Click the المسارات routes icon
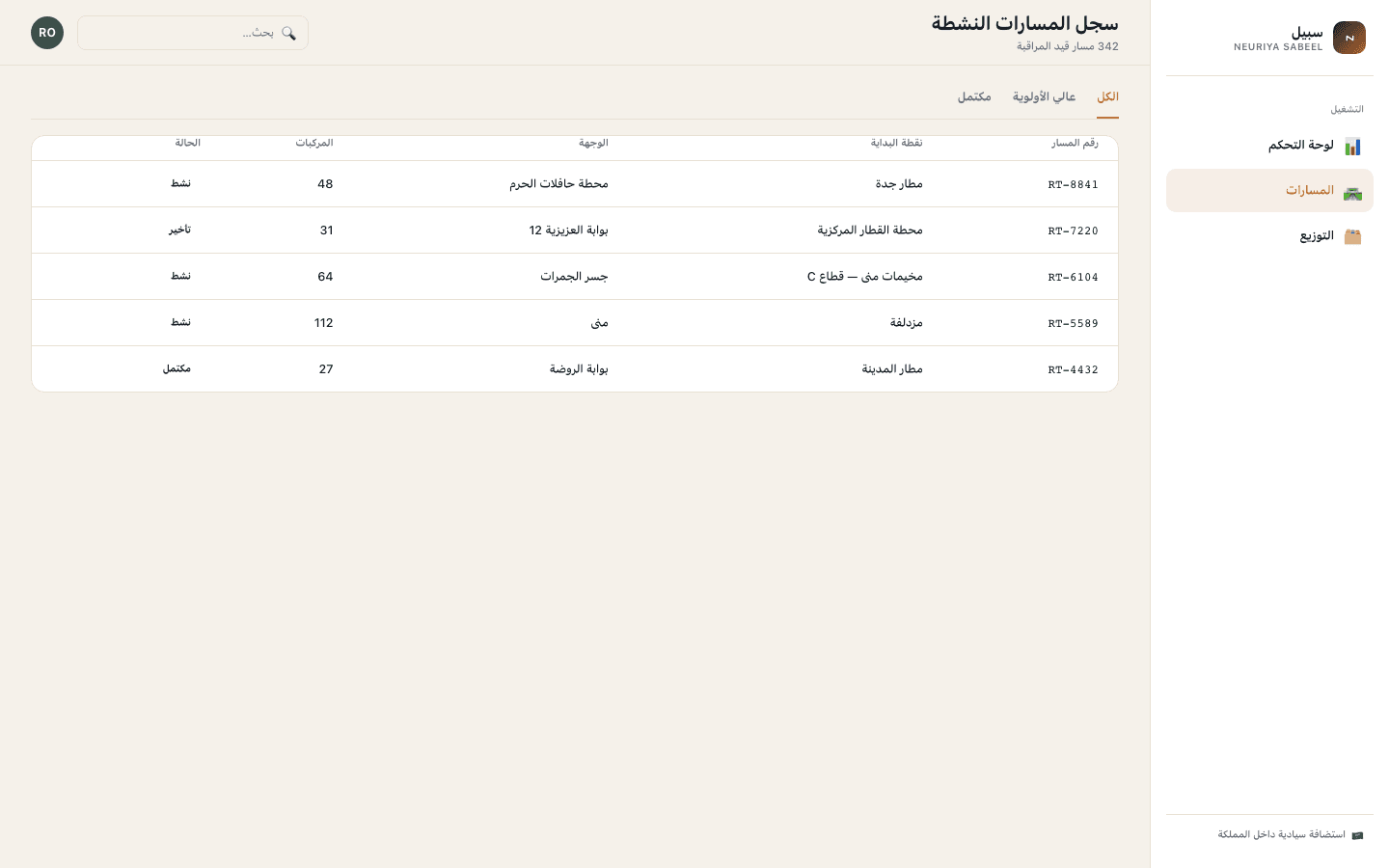This screenshot has height=868, width=1389. click(x=1352, y=192)
